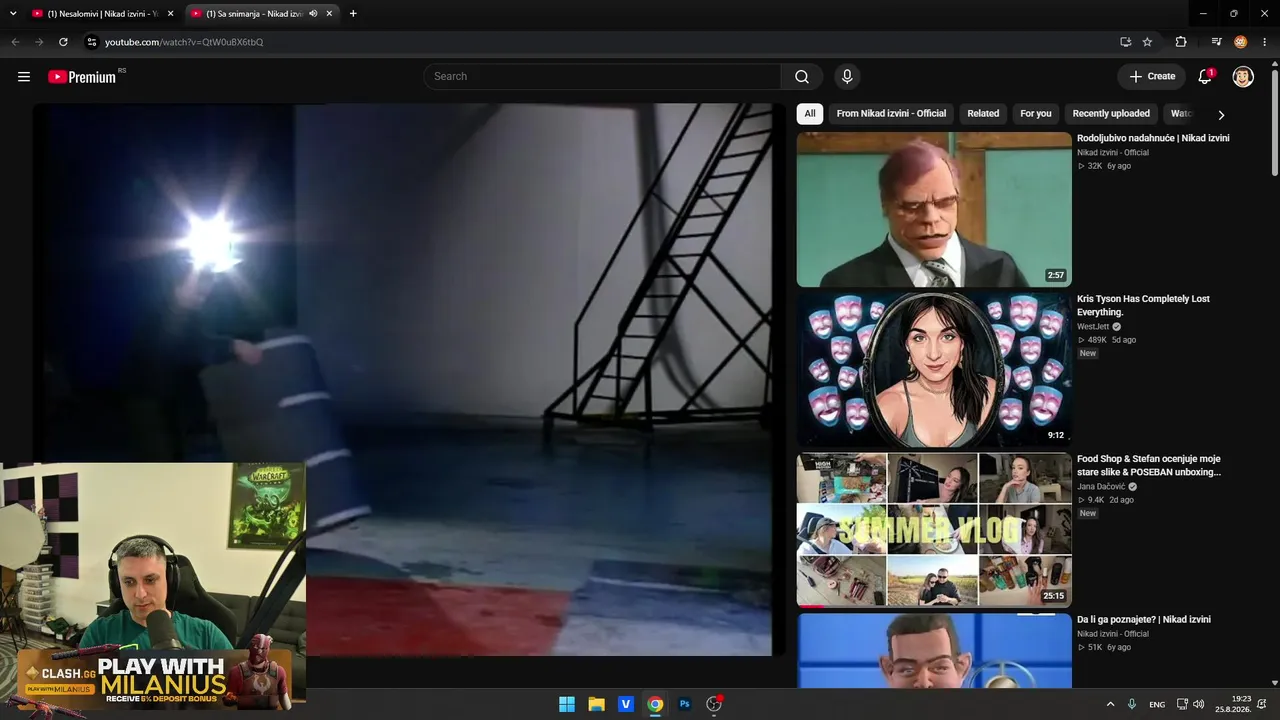Open File Explorer from the taskbar
Screen dimensions: 1280x720
point(596,704)
